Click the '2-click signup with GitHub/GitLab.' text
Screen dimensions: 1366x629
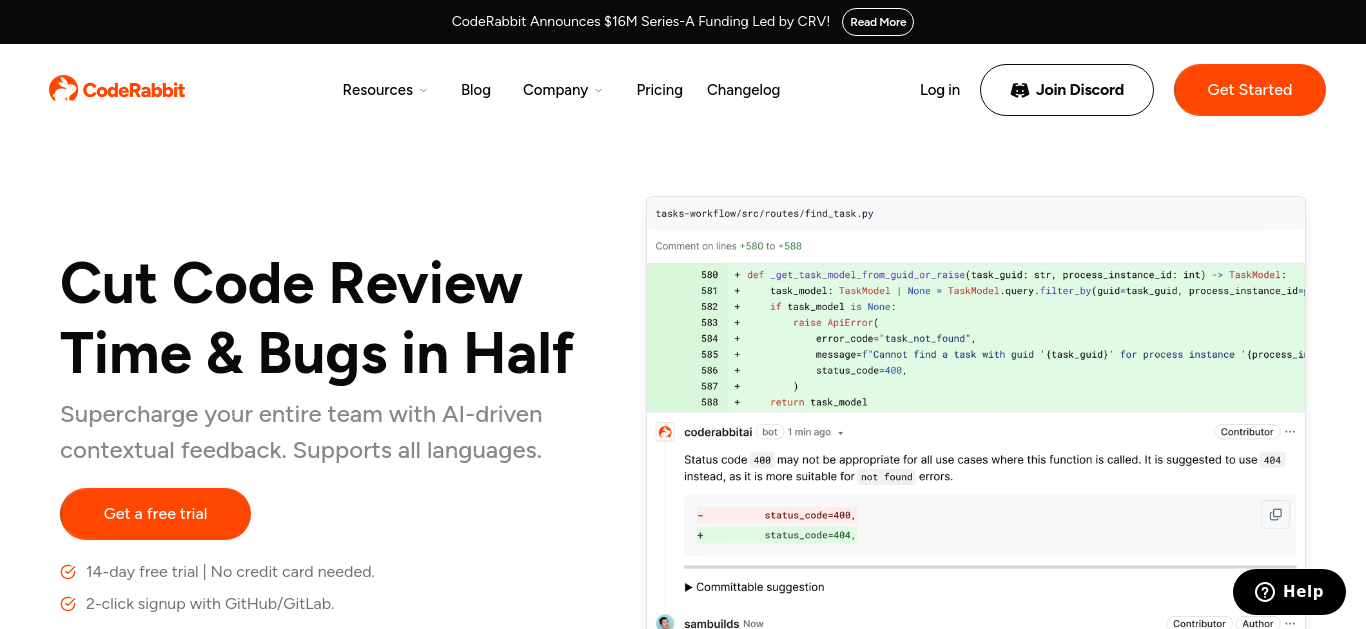pyautogui.click(x=210, y=604)
